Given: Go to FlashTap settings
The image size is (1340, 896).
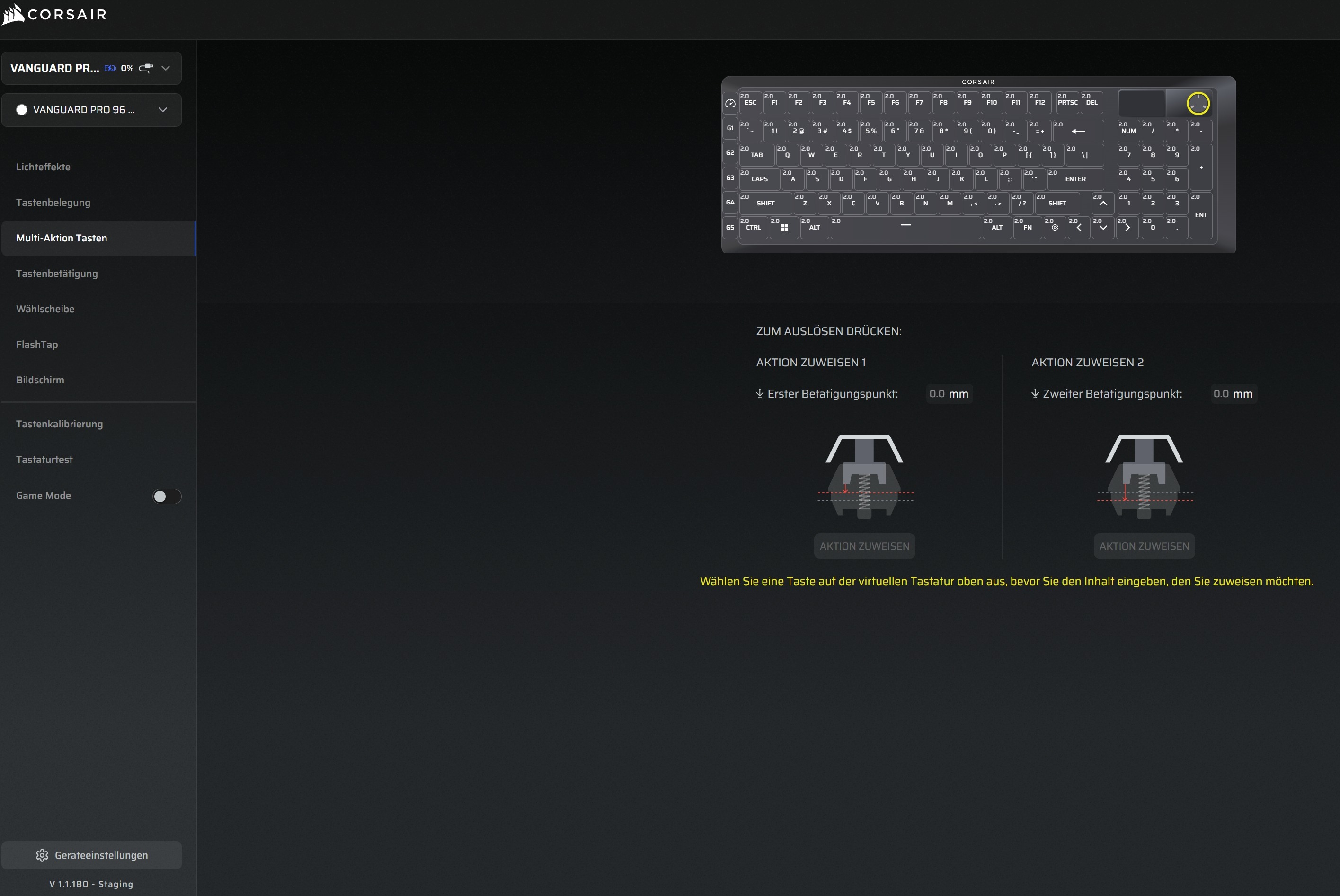Looking at the screenshot, I should tap(37, 344).
